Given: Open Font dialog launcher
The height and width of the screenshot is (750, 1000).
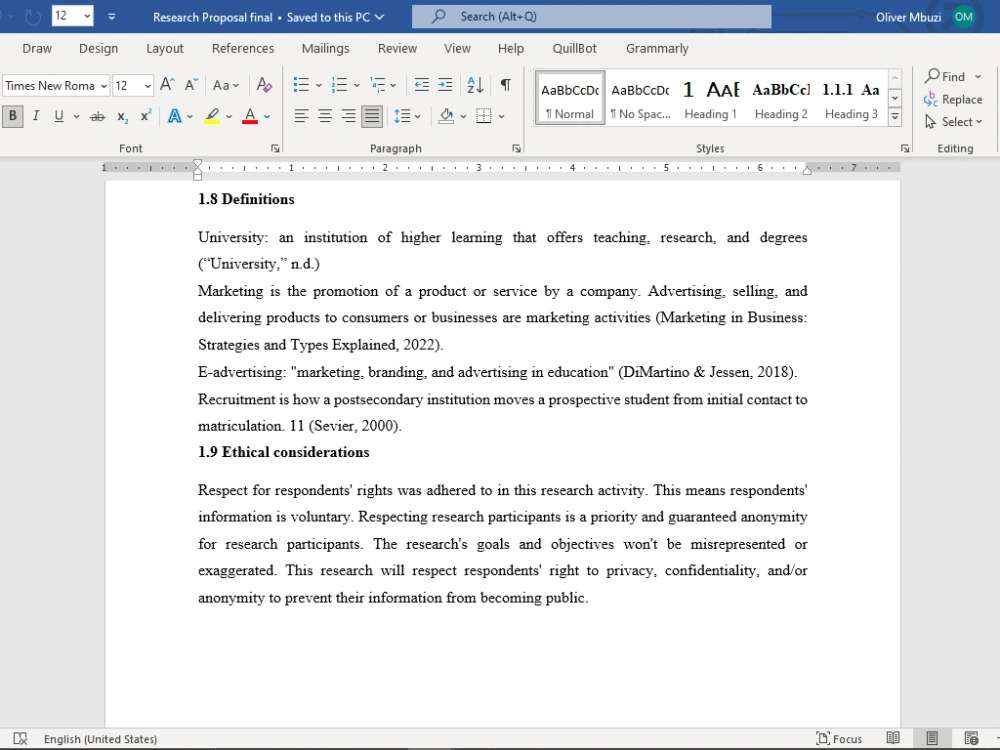Looking at the screenshot, I should 275,148.
